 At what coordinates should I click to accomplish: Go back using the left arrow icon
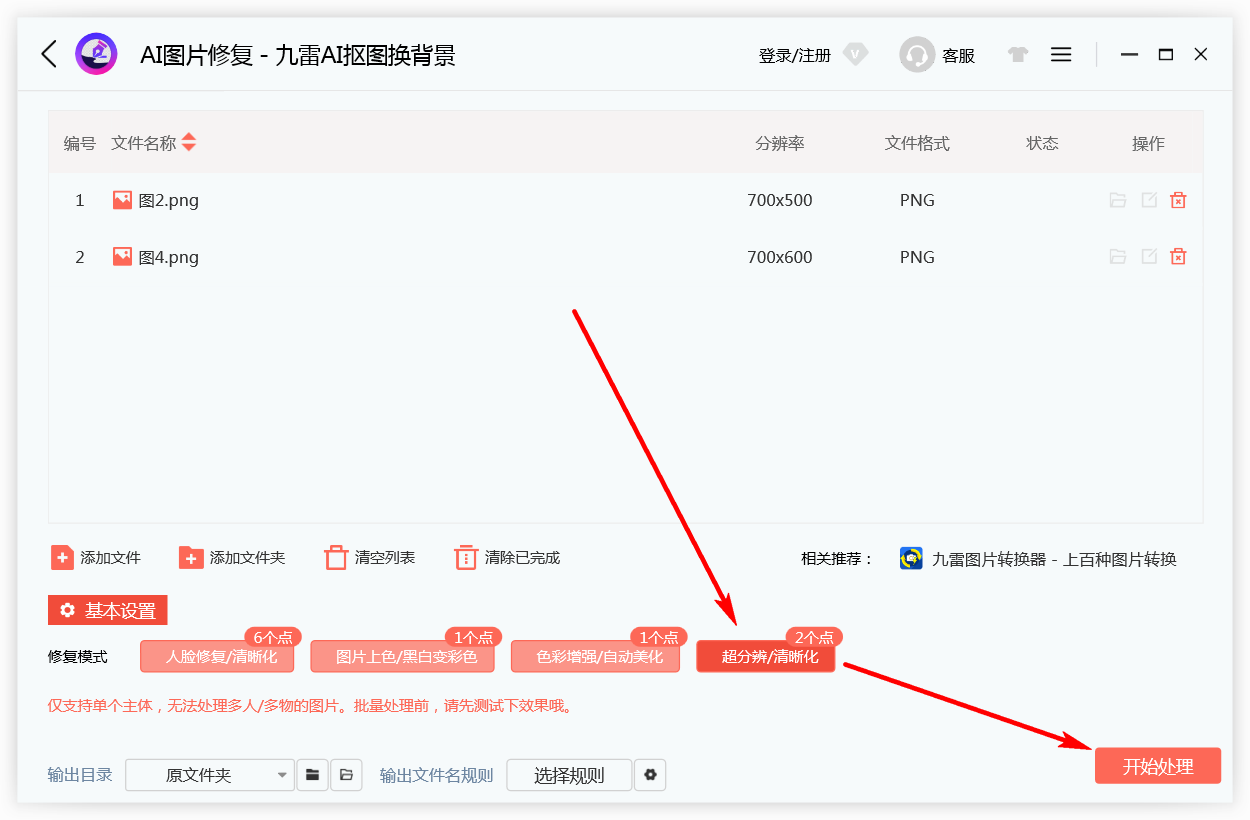point(49,54)
